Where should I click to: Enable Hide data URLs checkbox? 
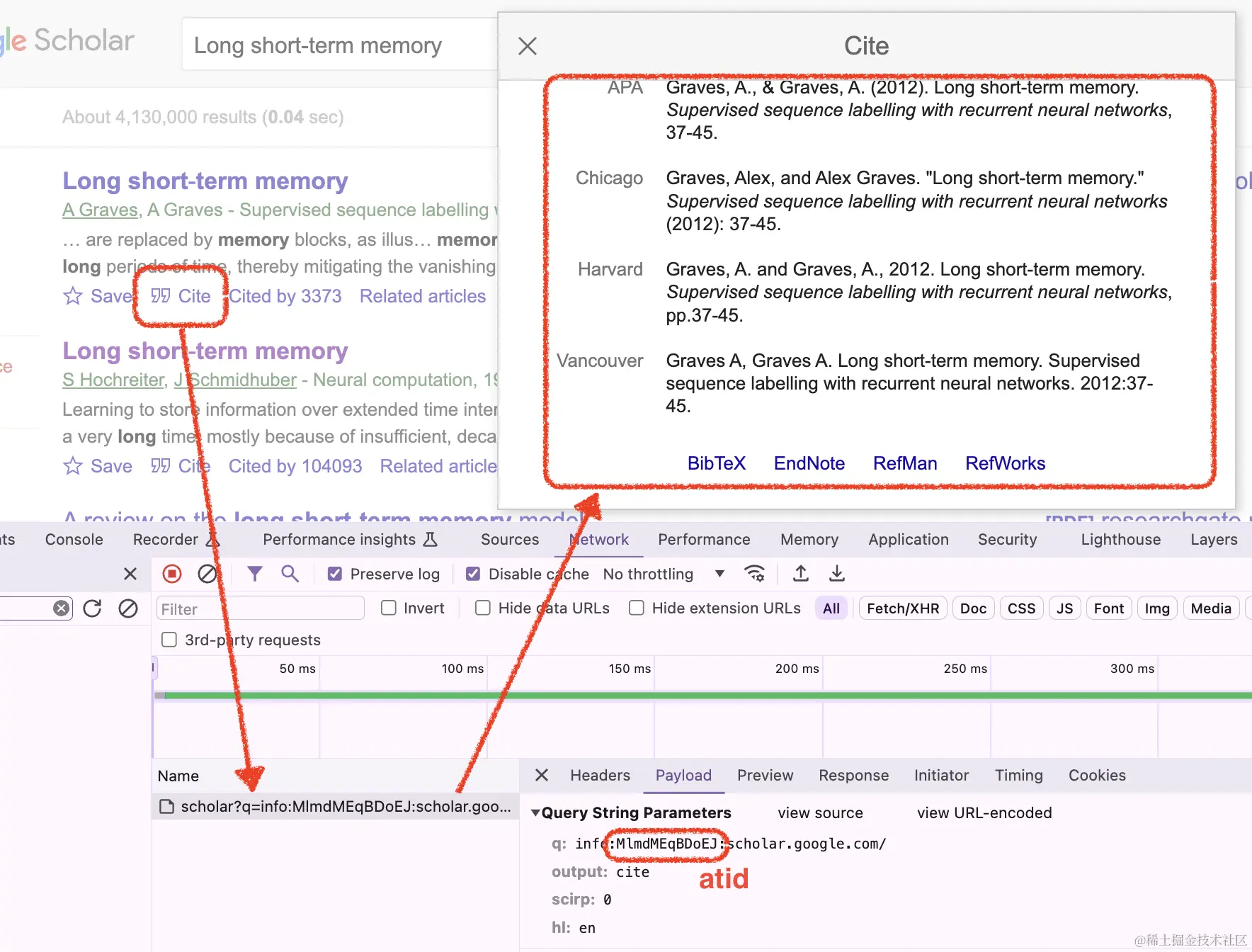[x=483, y=608]
